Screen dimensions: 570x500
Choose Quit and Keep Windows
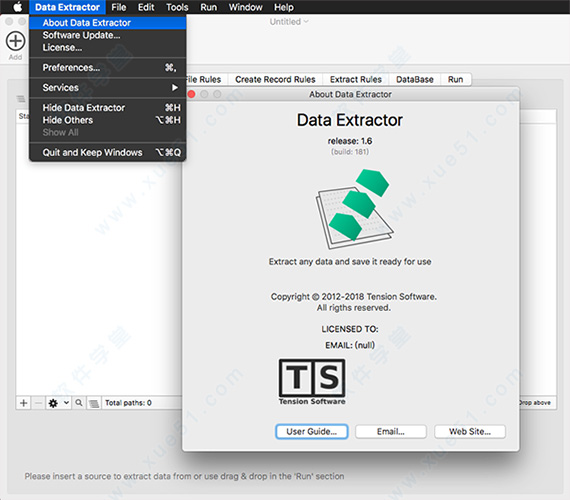(108, 152)
